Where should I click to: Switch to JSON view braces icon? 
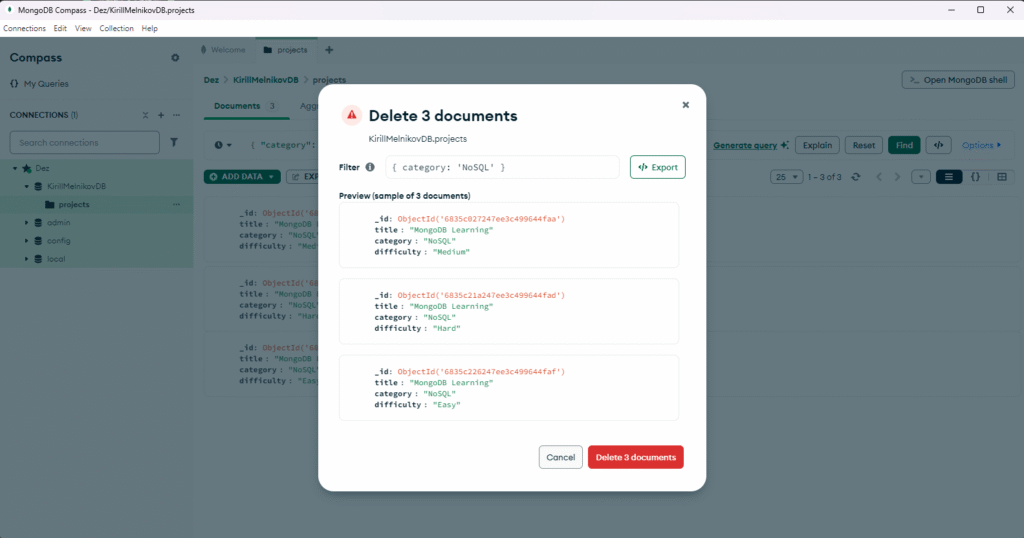pos(975,177)
